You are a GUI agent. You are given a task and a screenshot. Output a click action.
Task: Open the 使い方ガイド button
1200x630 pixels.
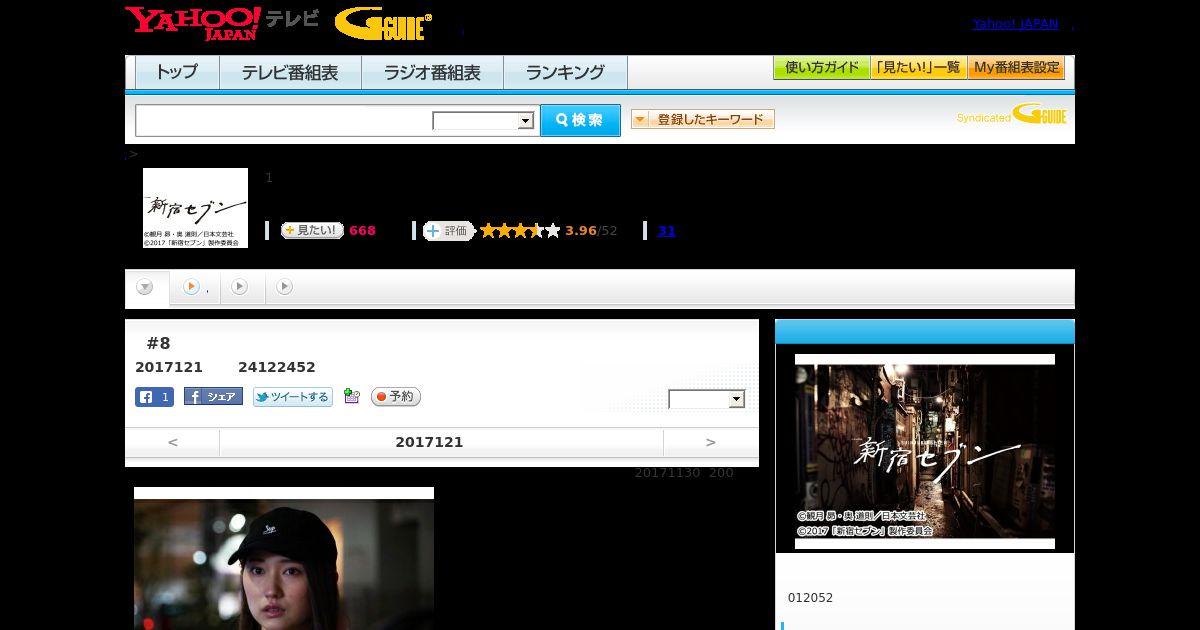tap(821, 68)
